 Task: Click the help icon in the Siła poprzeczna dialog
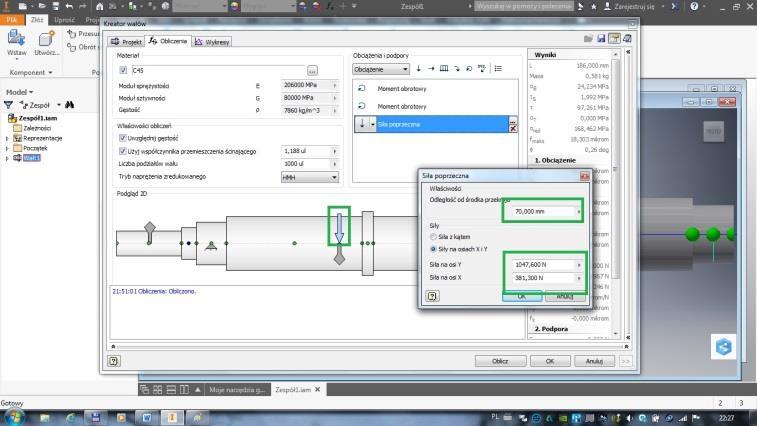tap(432, 296)
